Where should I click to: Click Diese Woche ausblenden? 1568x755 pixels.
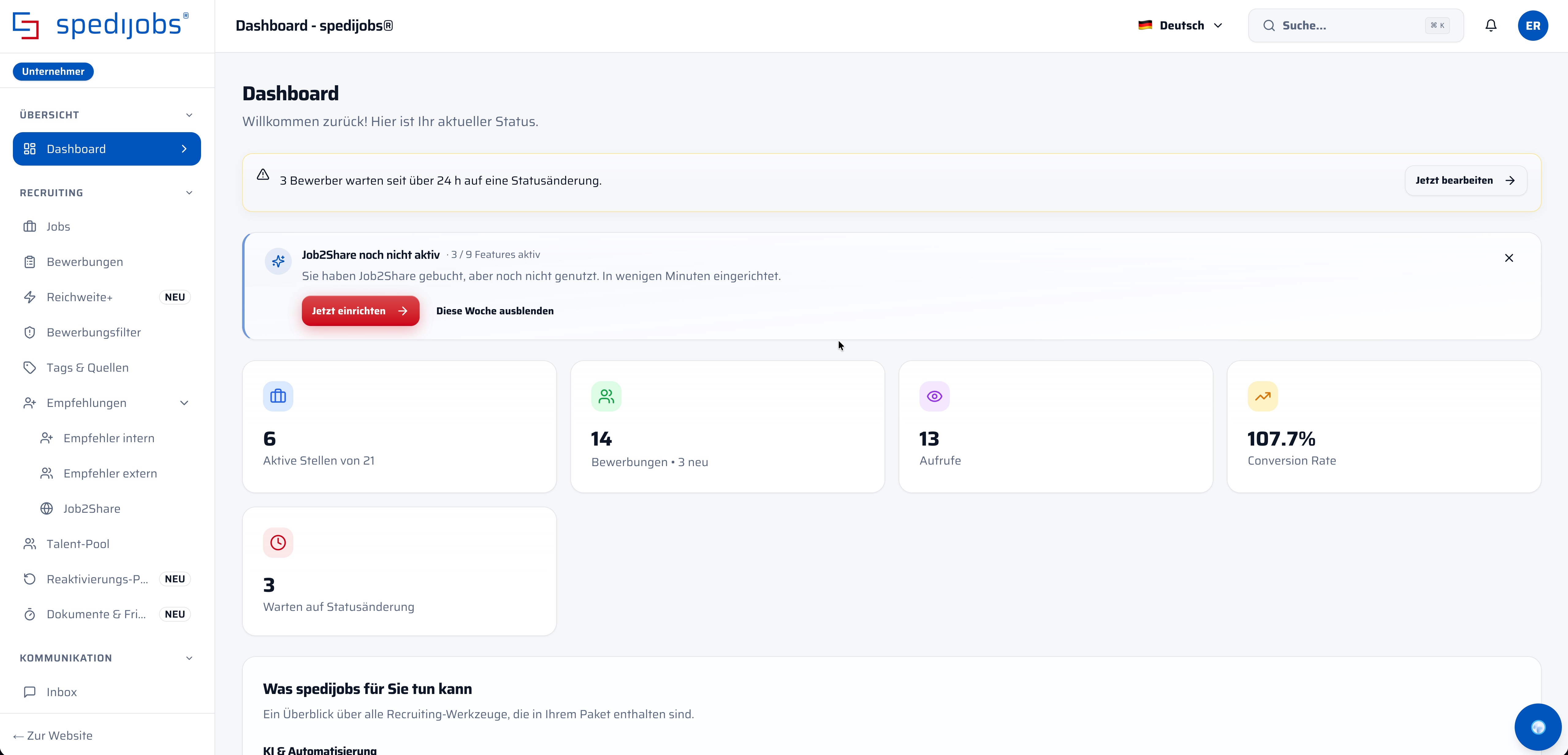pos(495,311)
